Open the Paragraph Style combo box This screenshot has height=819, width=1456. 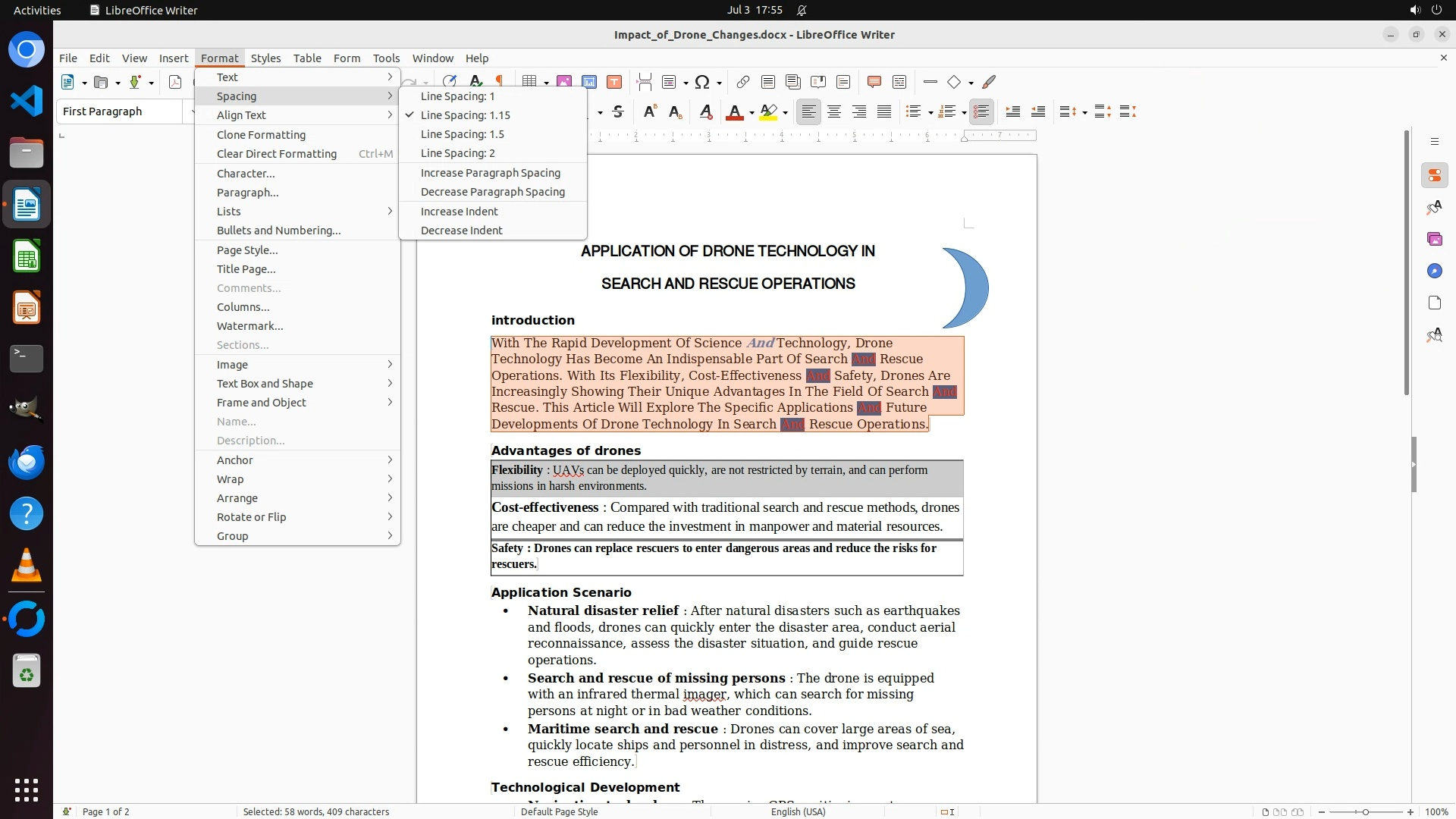pyautogui.click(x=120, y=111)
